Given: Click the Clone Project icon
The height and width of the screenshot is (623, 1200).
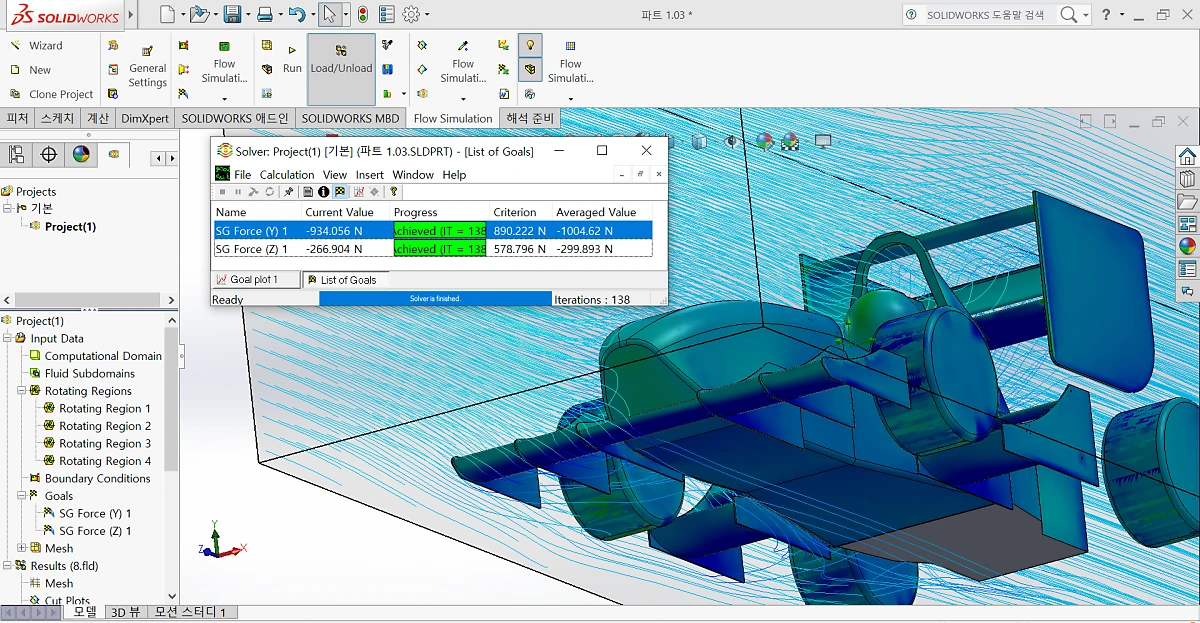Looking at the screenshot, I should pyautogui.click(x=16, y=94).
